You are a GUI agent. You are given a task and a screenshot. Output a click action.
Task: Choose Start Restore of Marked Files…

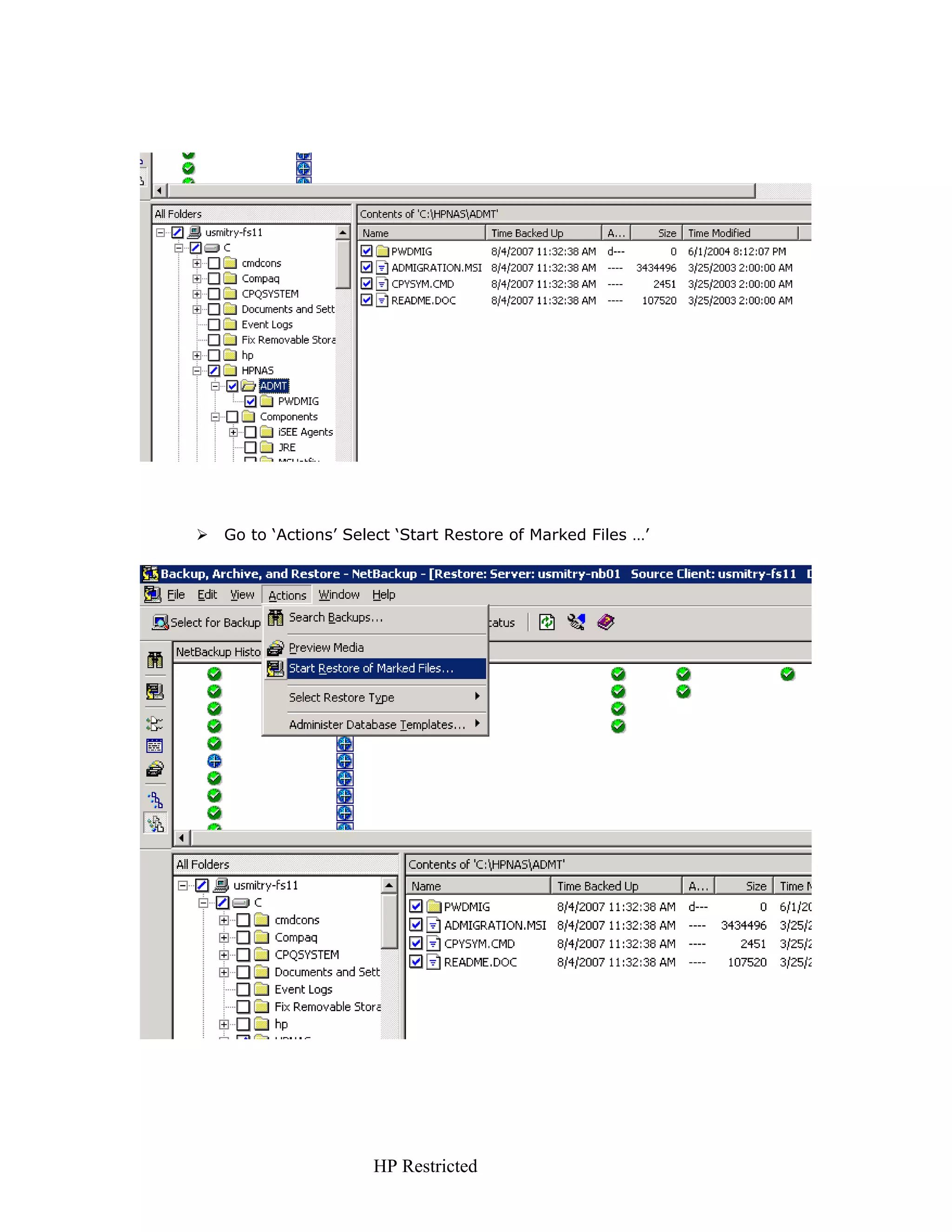coord(375,669)
